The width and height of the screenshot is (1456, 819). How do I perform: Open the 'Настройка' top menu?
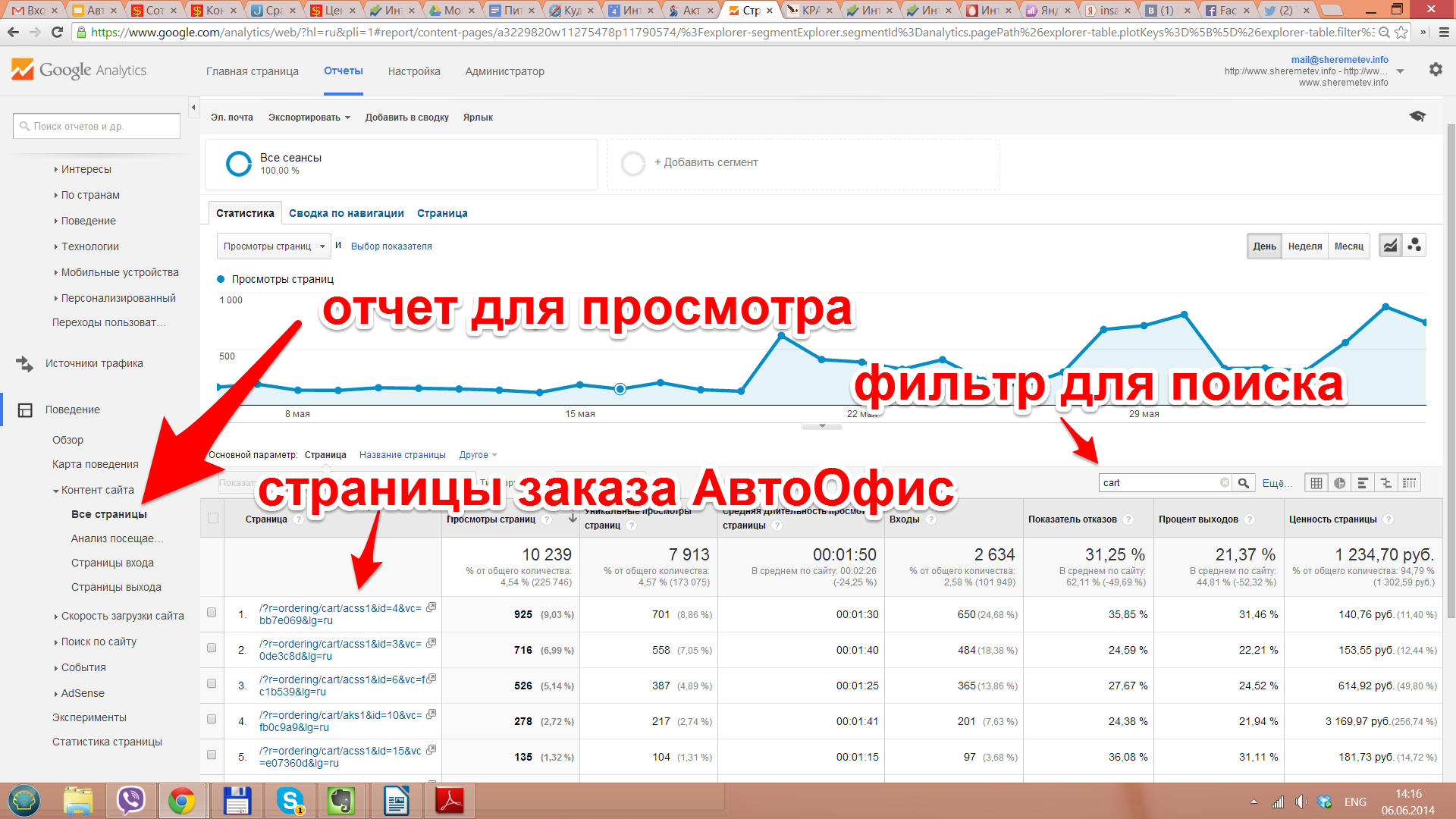pos(413,71)
